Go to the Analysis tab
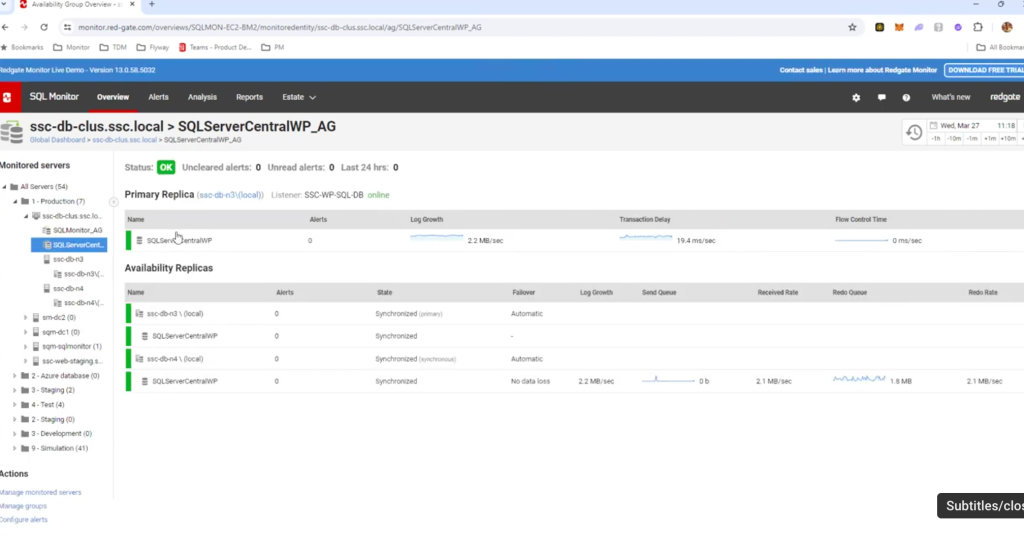 (202, 97)
